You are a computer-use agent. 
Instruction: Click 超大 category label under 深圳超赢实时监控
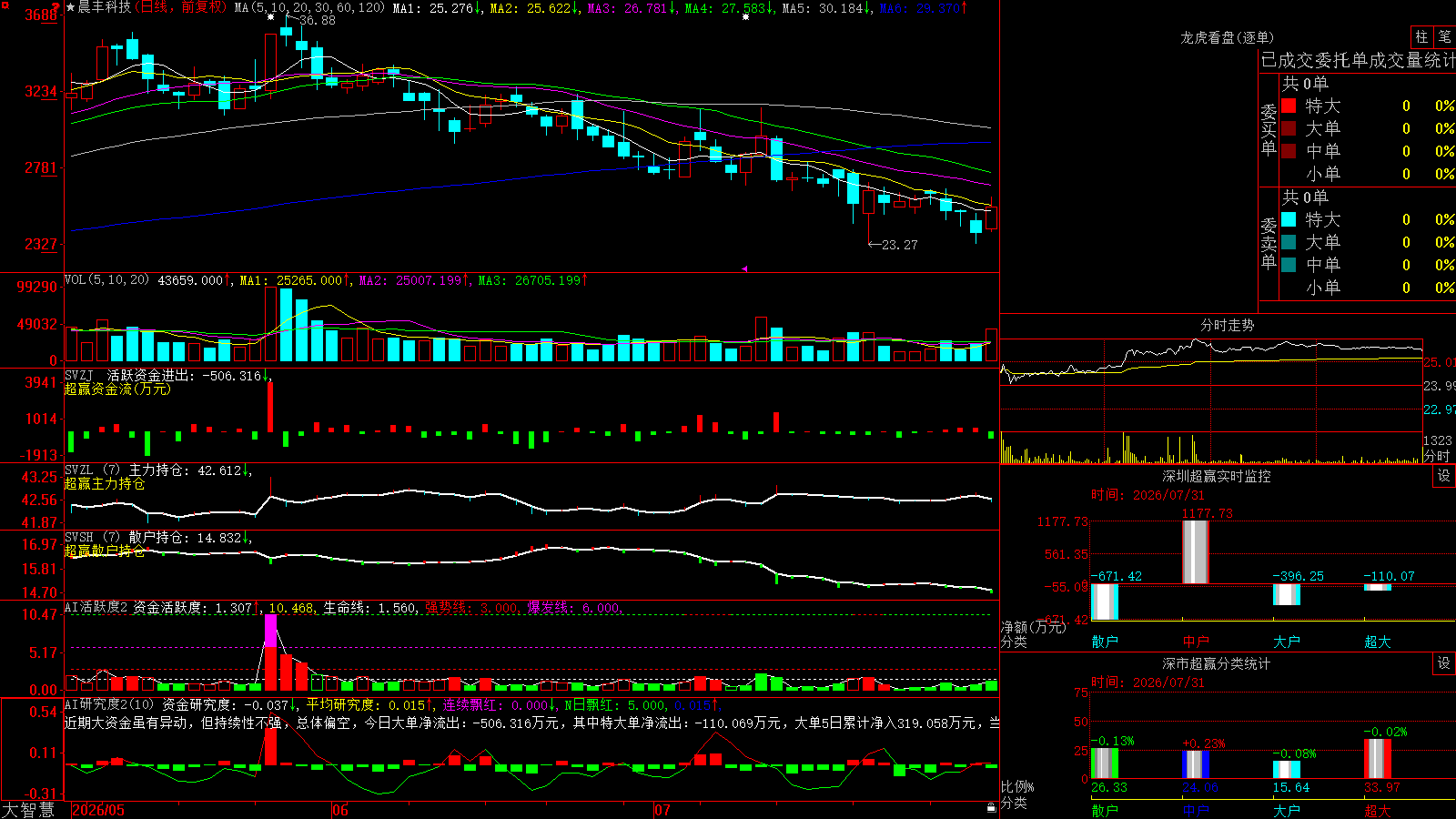pyautogui.click(x=1378, y=642)
